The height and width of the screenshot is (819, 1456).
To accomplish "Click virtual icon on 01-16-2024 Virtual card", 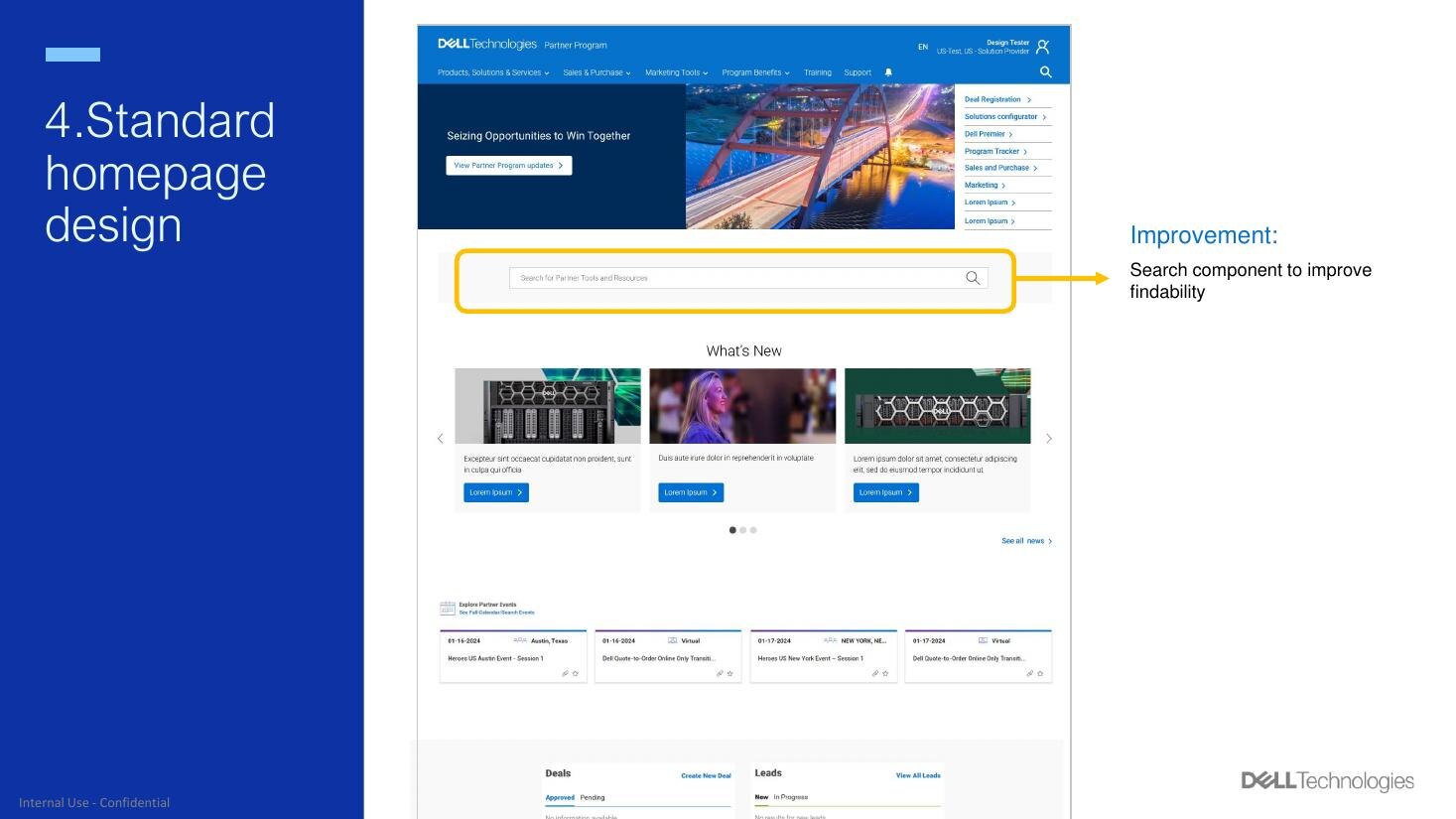I will point(673,640).
